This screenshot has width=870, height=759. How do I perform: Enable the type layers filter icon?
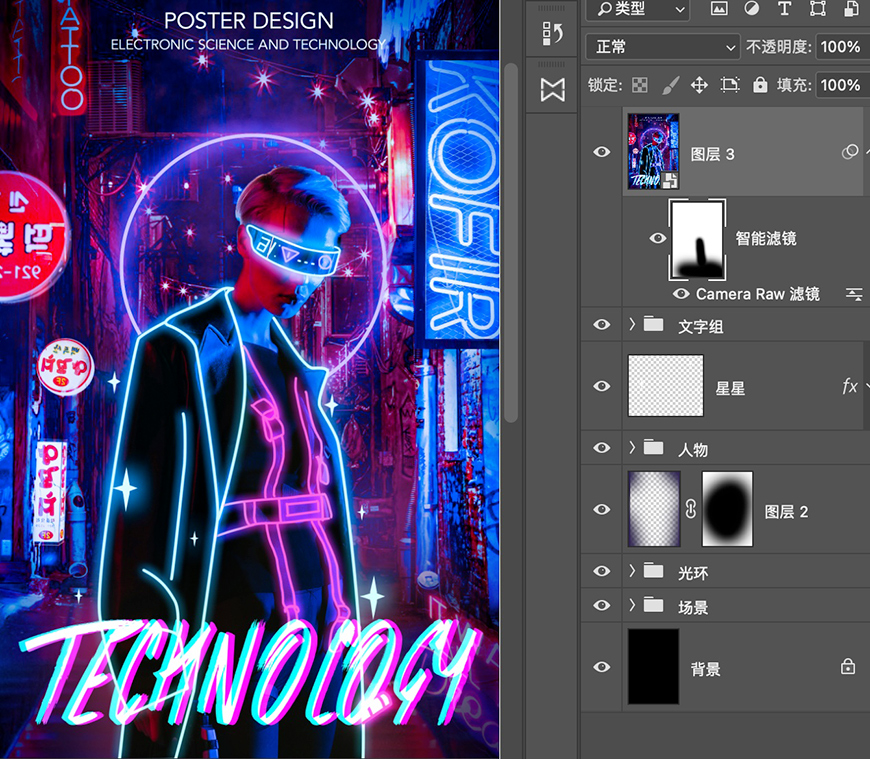click(x=783, y=9)
